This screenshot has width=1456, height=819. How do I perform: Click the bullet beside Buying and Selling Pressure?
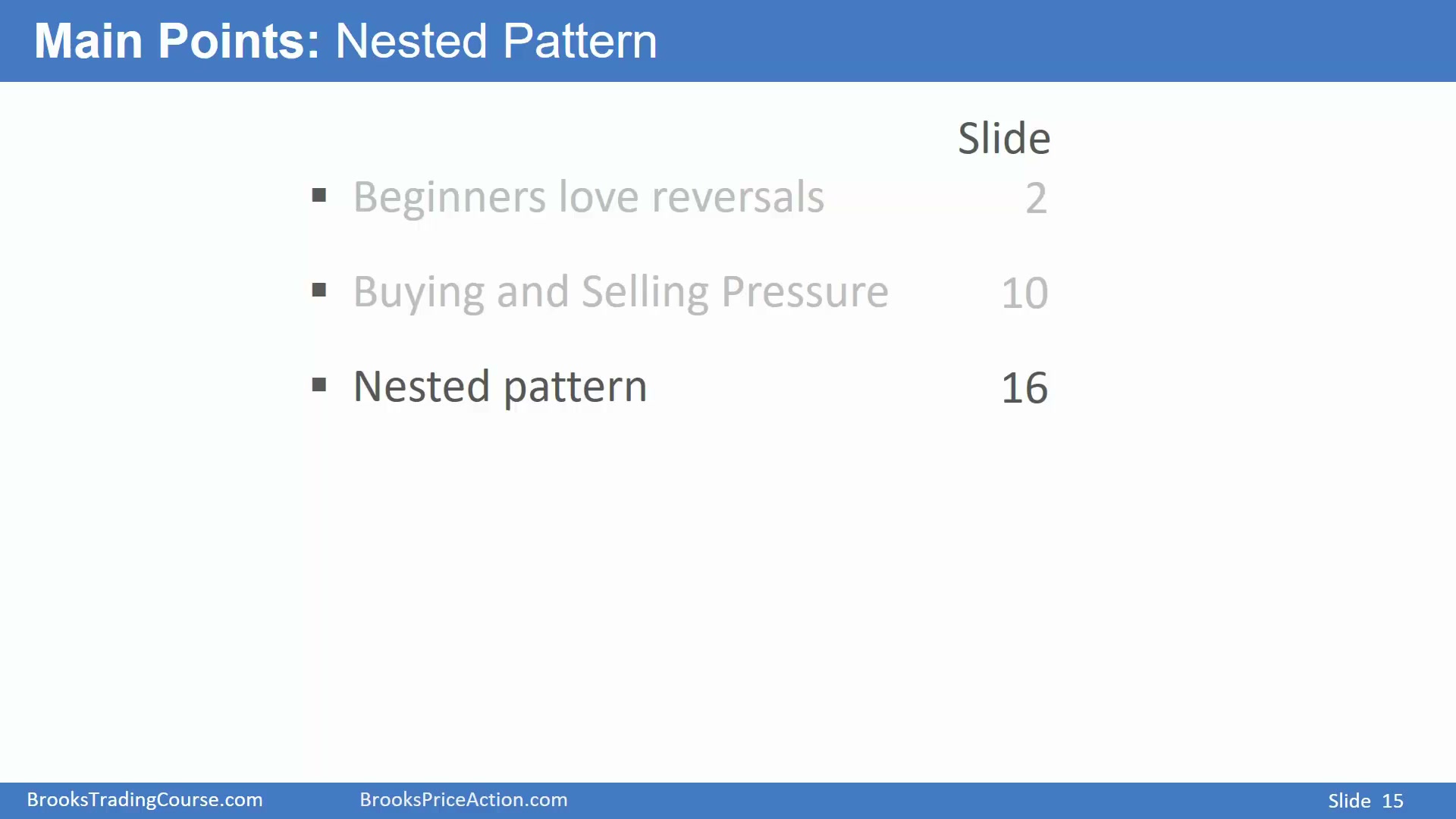coord(319,290)
